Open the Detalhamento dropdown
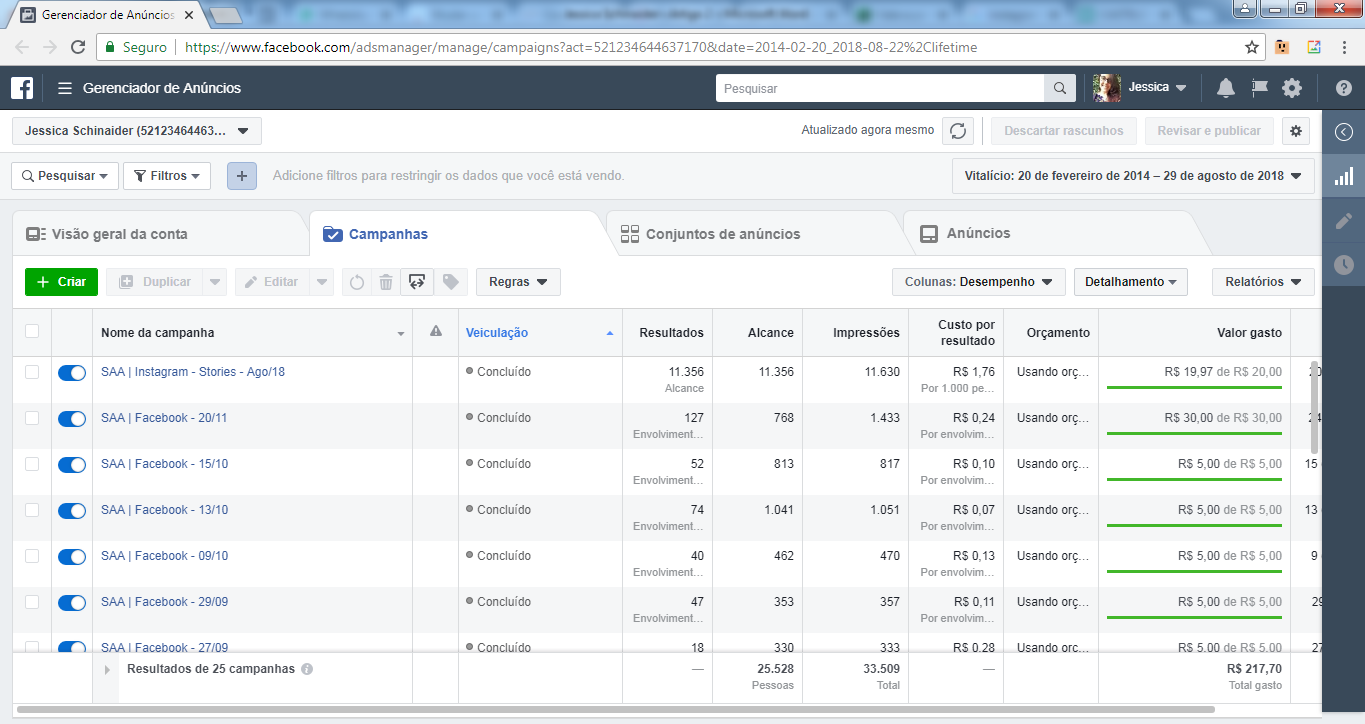Viewport: 1365px width, 724px height. [1131, 282]
